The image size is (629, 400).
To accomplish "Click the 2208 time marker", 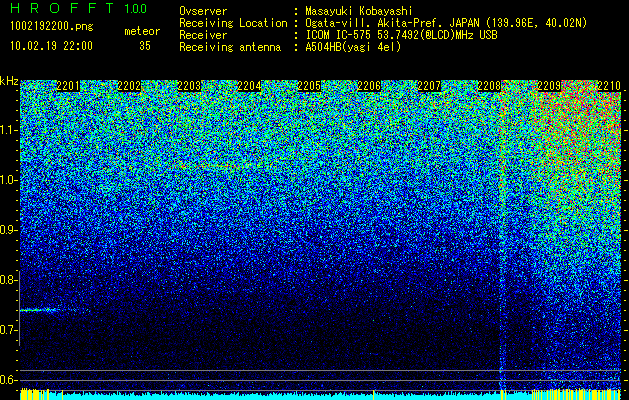I will click(x=489, y=86).
